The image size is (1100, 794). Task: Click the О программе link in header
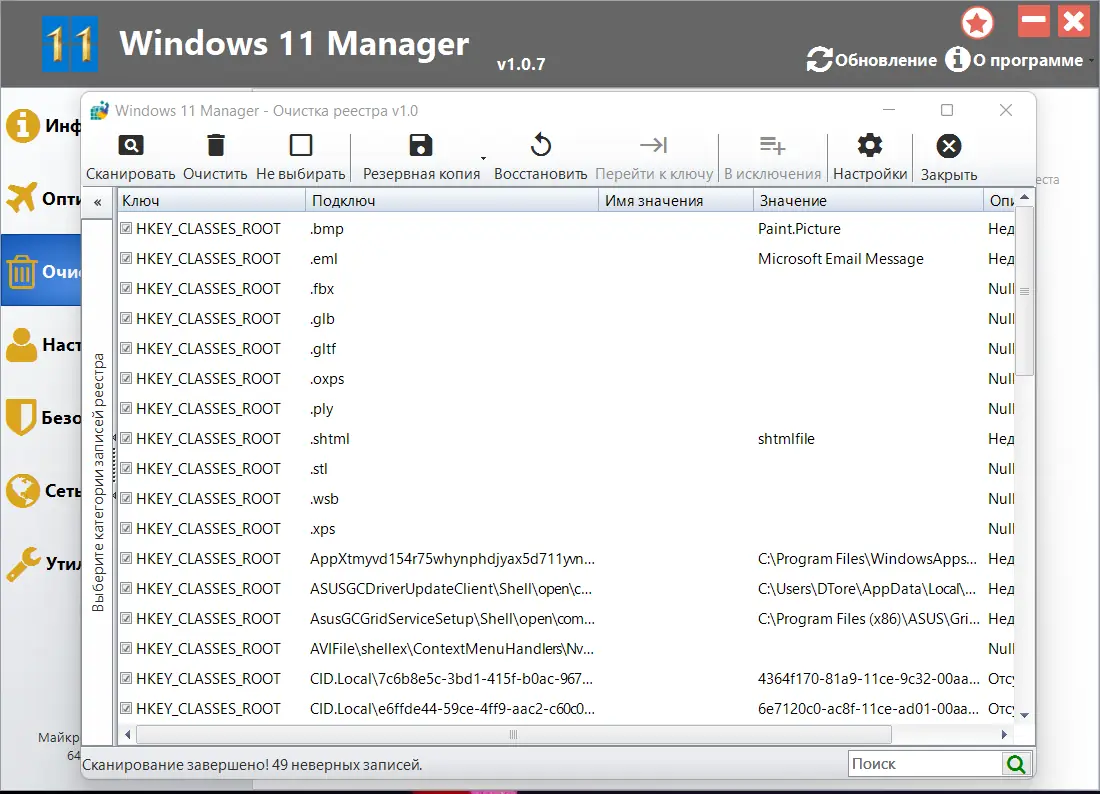click(x=1028, y=60)
